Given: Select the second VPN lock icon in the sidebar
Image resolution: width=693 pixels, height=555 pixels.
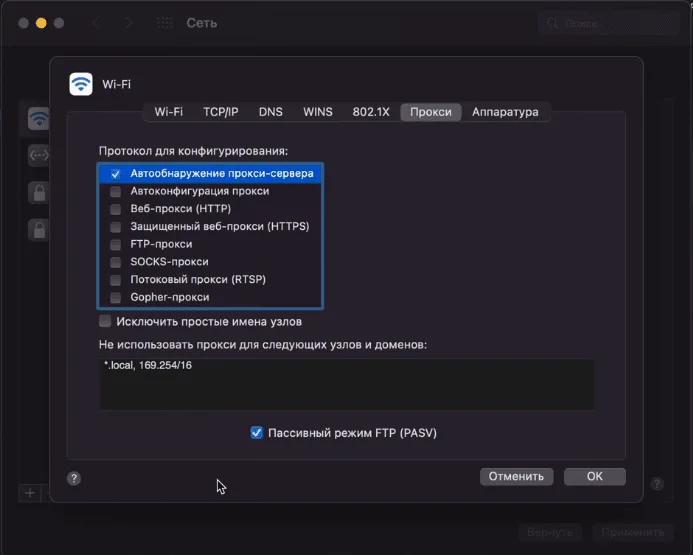Looking at the screenshot, I should [39, 230].
